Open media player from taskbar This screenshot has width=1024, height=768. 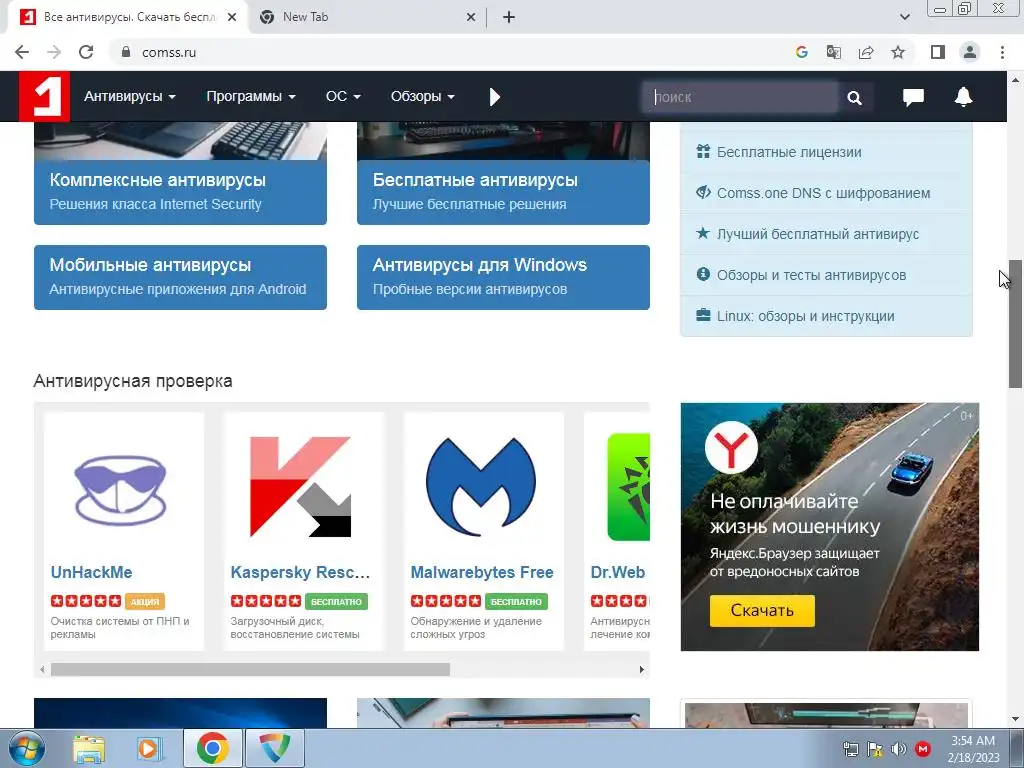point(149,748)
